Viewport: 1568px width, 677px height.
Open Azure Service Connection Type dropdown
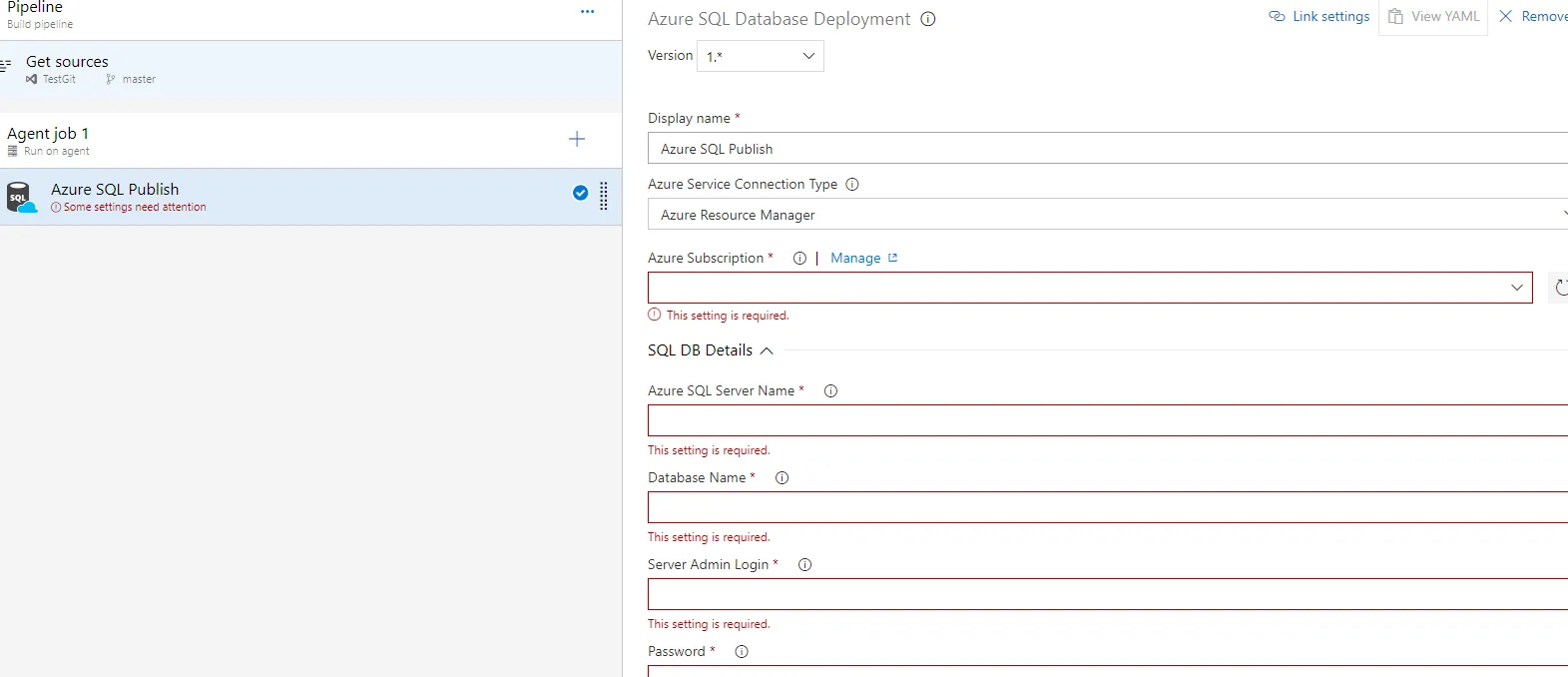point(1108,215)
